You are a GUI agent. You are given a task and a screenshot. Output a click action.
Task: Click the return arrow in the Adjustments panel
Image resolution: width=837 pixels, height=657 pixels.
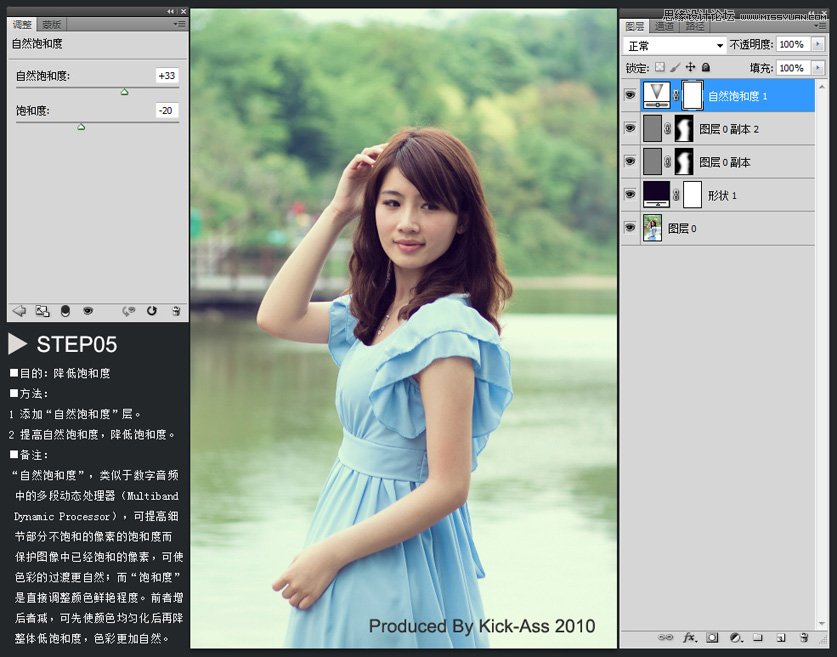(x=20, y=311)
